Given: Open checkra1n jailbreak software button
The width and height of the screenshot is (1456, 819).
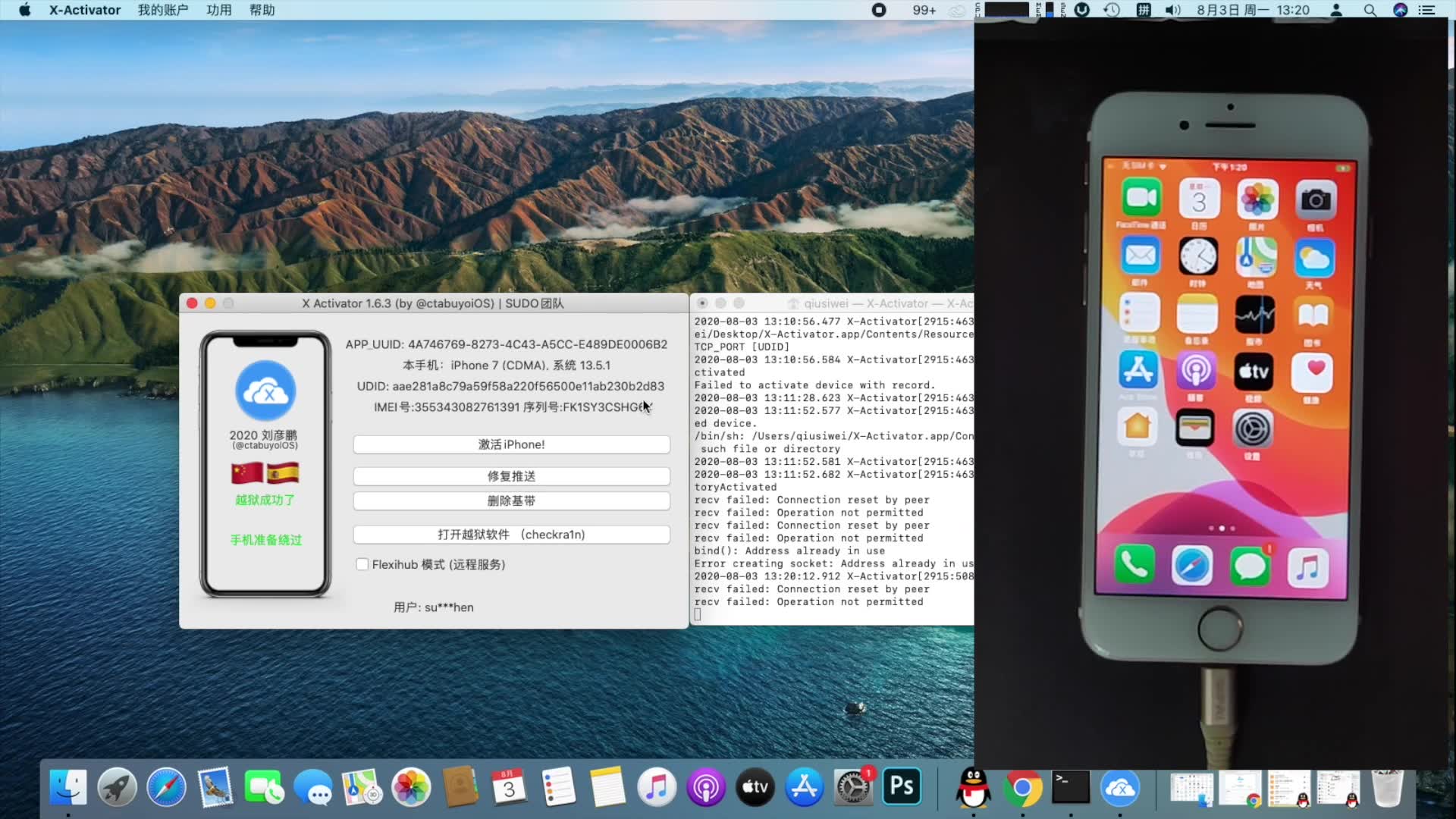Looking at the screenshot, I should tap(511, 535).
